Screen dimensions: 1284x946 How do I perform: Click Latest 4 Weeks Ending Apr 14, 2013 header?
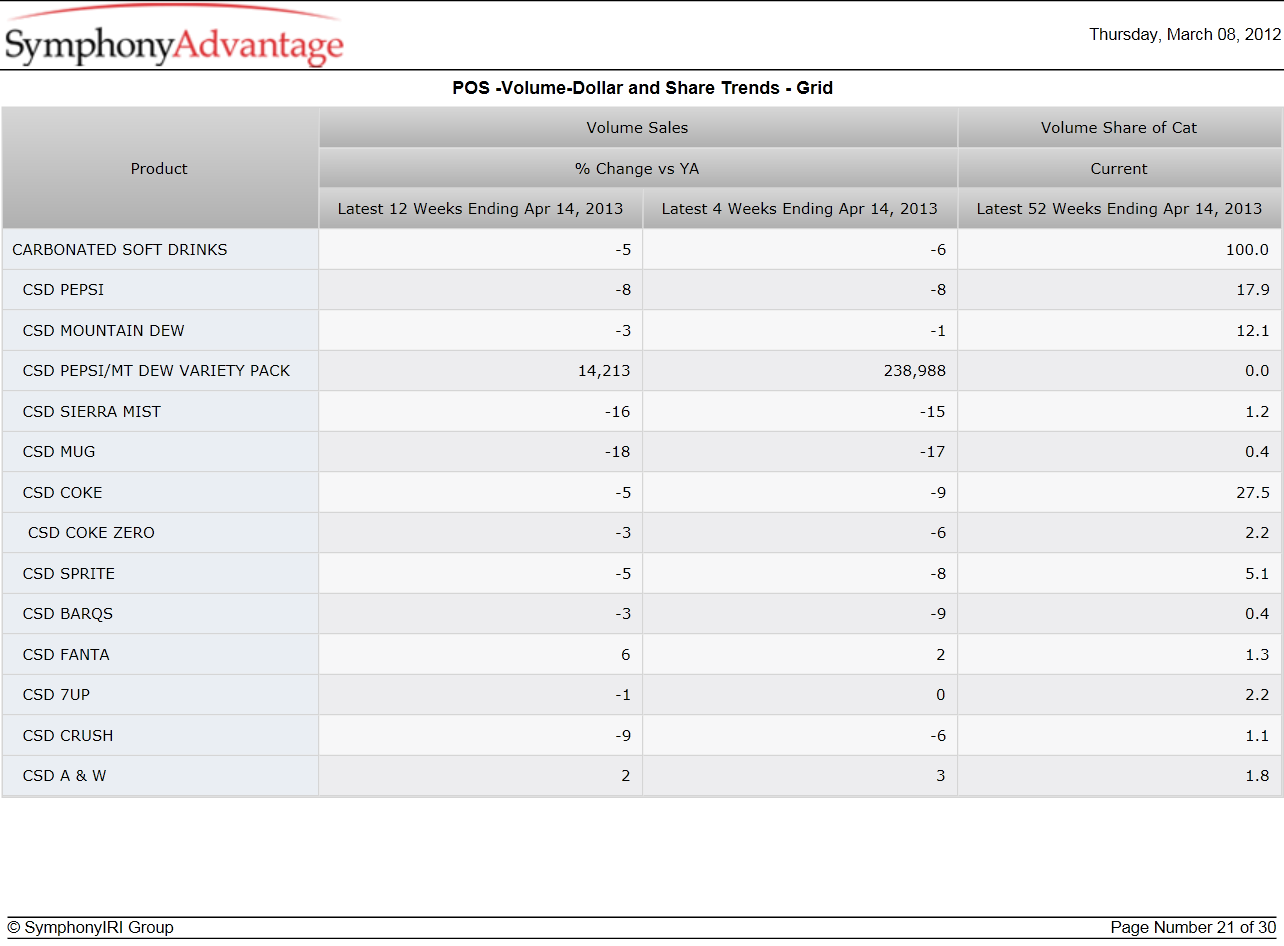pyautogui.click(x=800, y=208)
